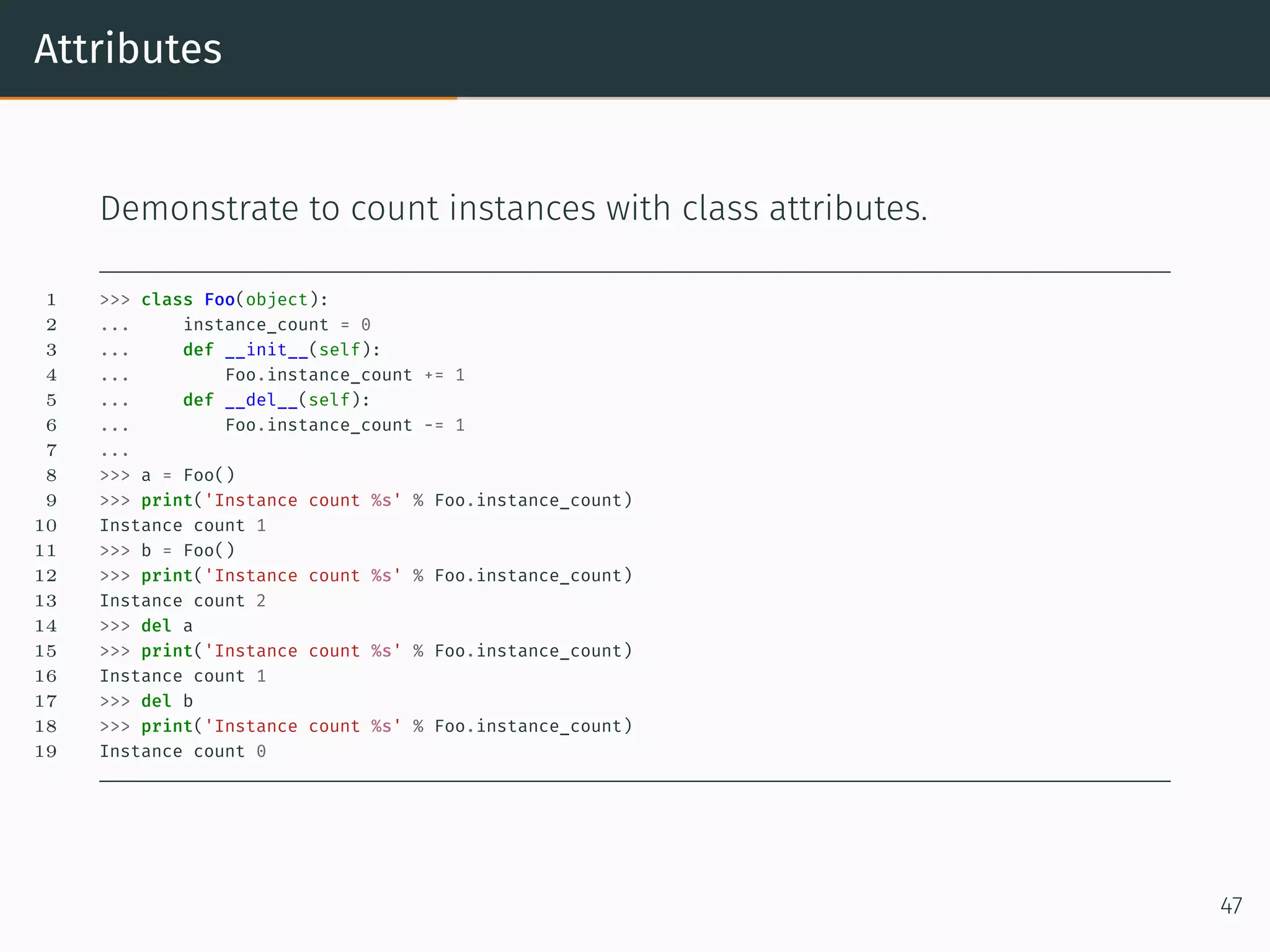Image resolution: width=1270 pixels, height=952 pixels.
Task: Click output 'Instance count 2'
Action: pyautogui.click(x=183, y=601)
